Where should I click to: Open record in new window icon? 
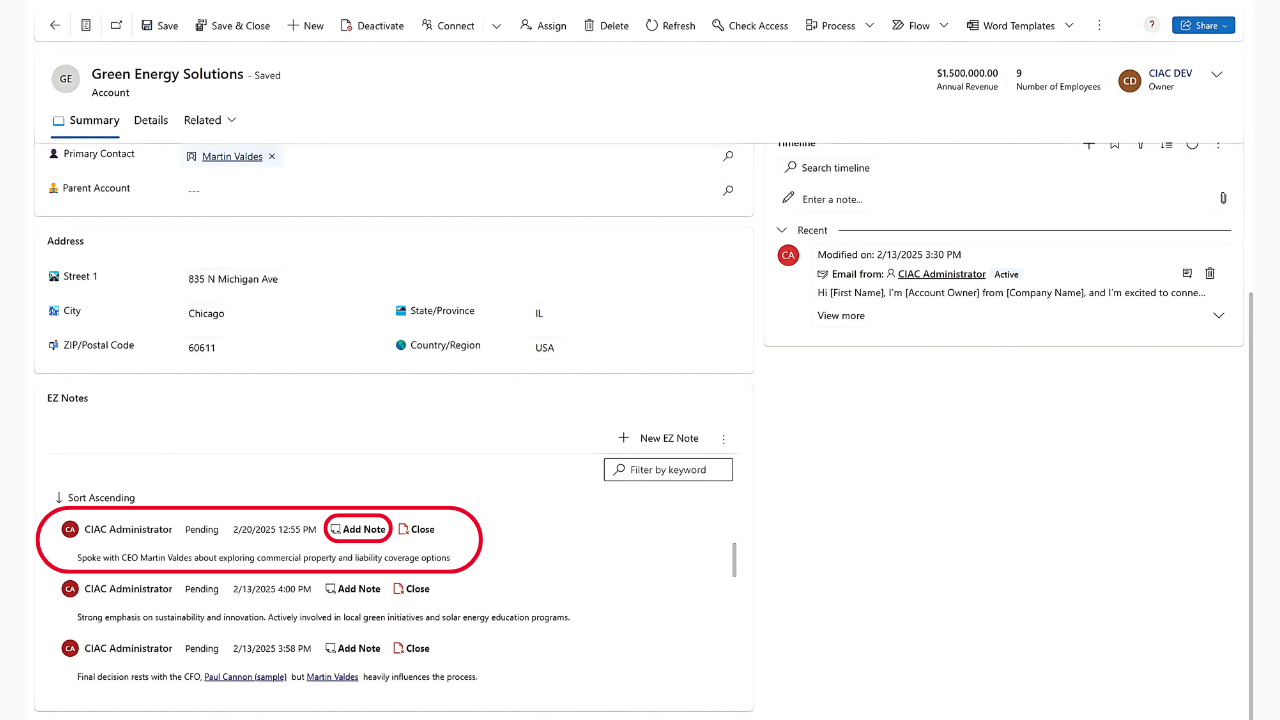[117, 25]
